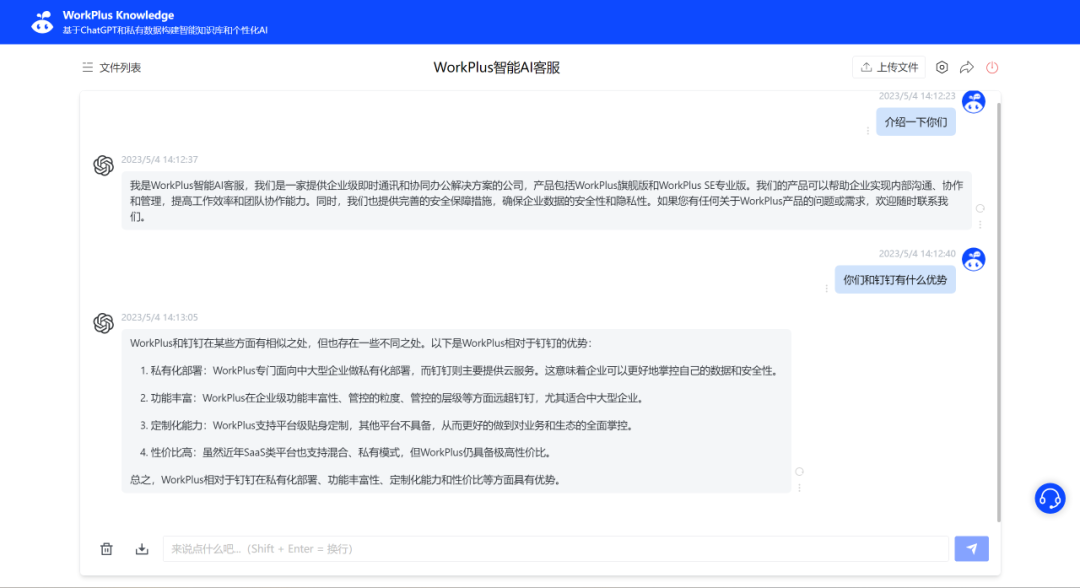Open the floating headset customer-service icon
Image resolution: width=1080 pixels, height=588 pixels.
[1050, 498]
